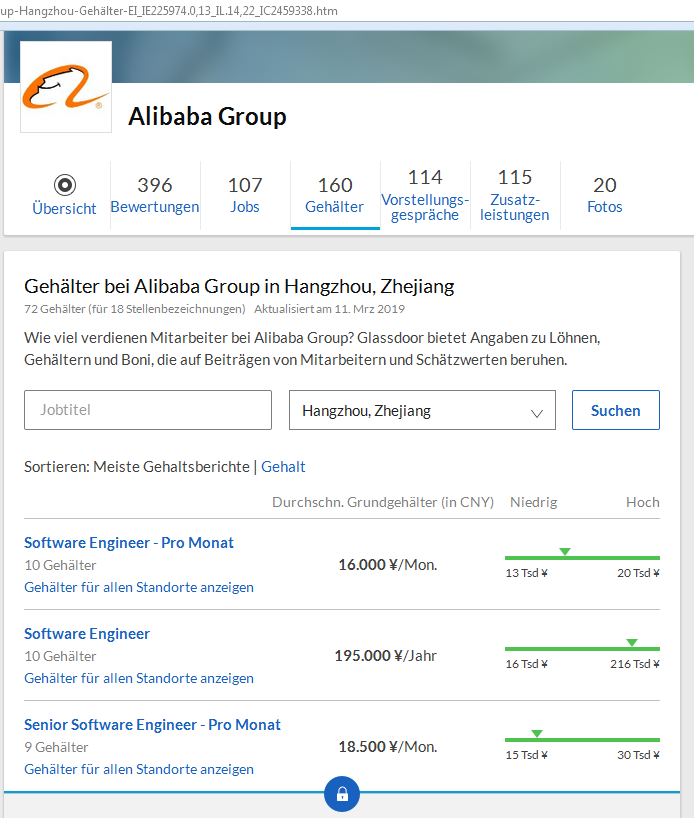Open the Hangzhou, Zhejiang location dropdown
Image resolution: width=694 pixels, height=818 pixels.
[x=422, y=410]
